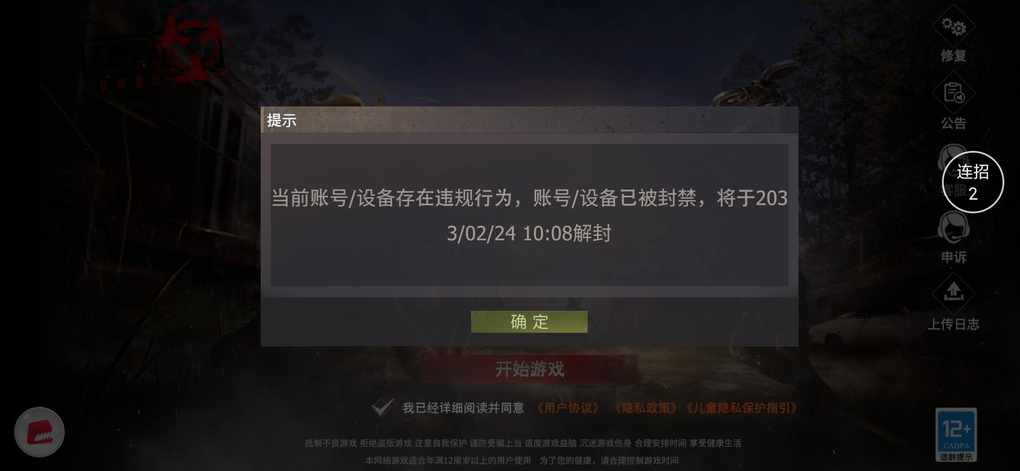Viewport: 1020px width, 471px height.
Task: Tap the 申诉 appeal headset icon
Action: click(954, 228)
